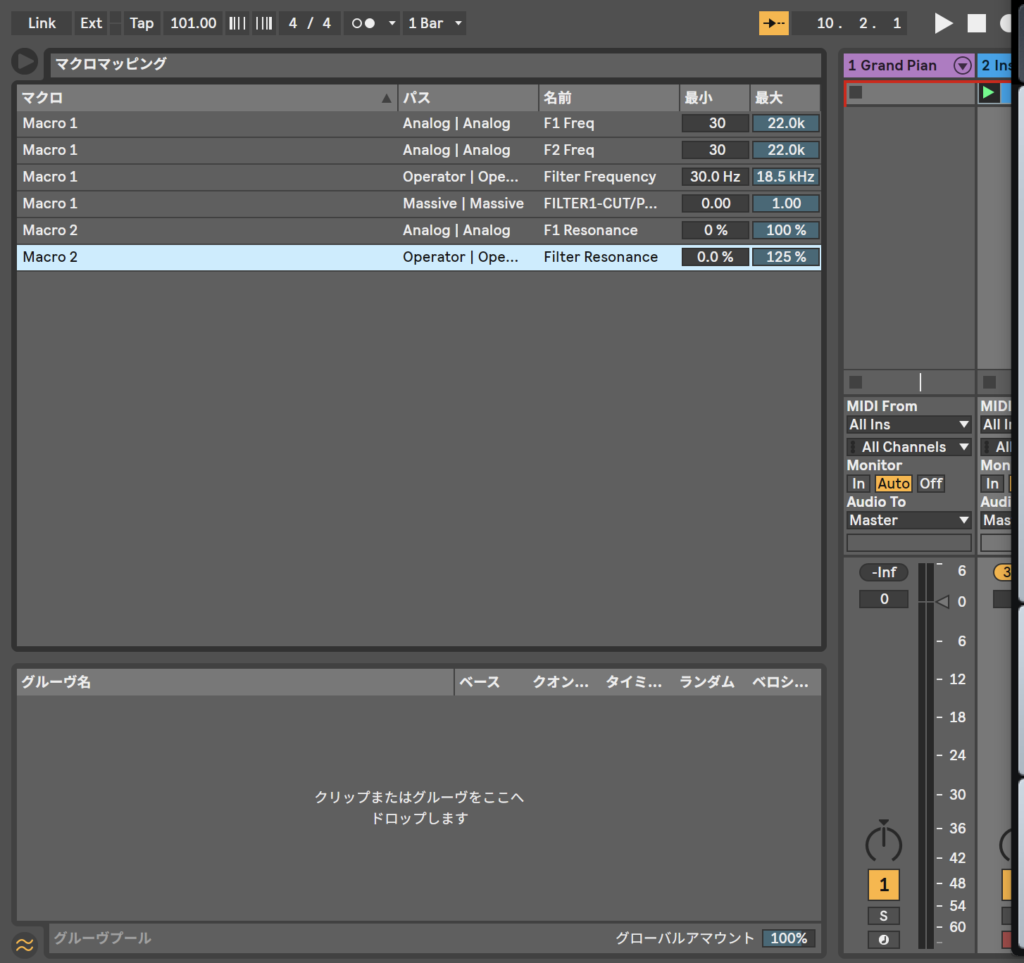This screenshot has height=963, width=1024.
Task: Solo track 1 with the S button
Action: coord(883,916)
